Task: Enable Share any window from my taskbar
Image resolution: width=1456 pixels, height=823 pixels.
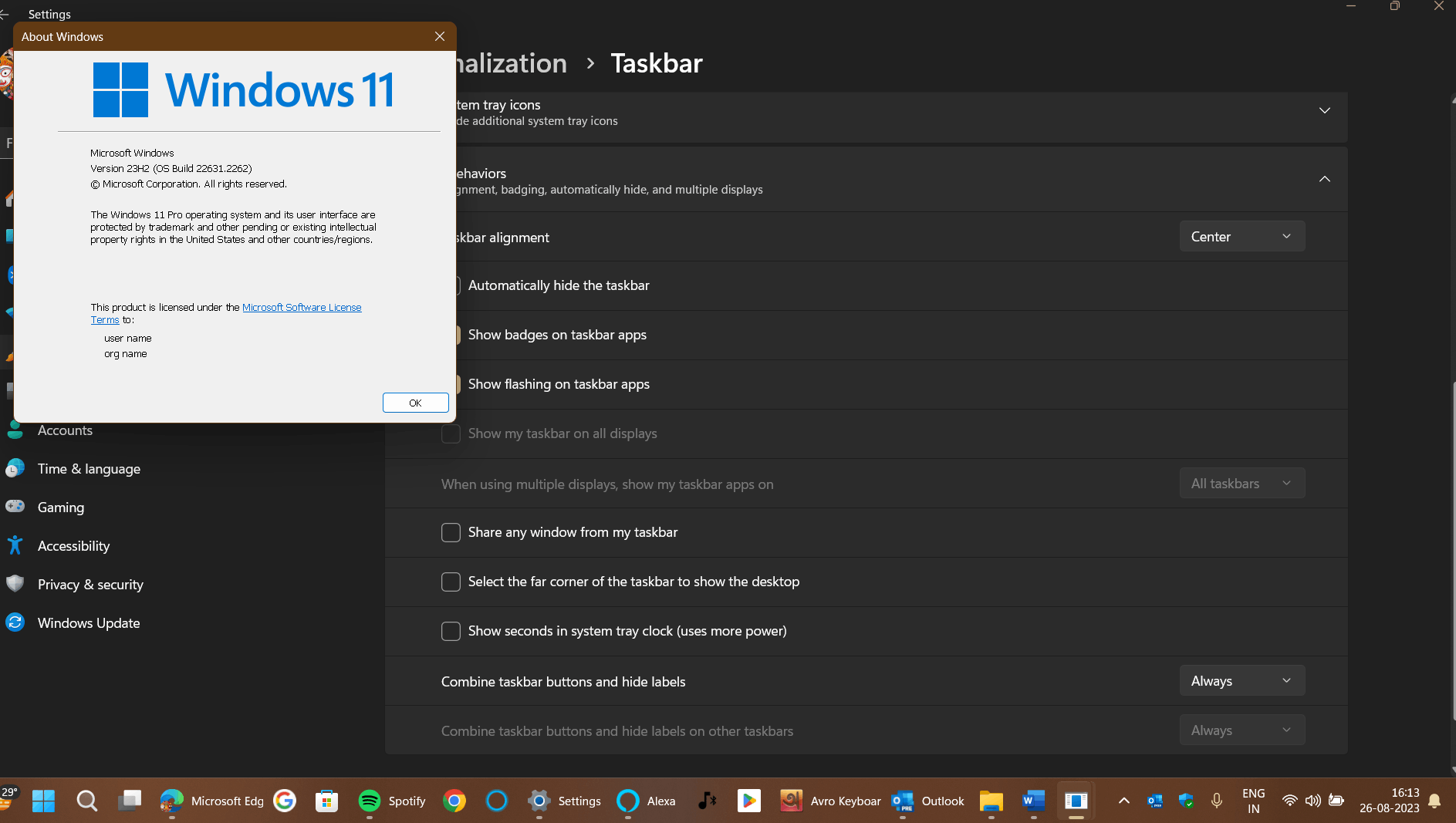Action: click(451, 532)
